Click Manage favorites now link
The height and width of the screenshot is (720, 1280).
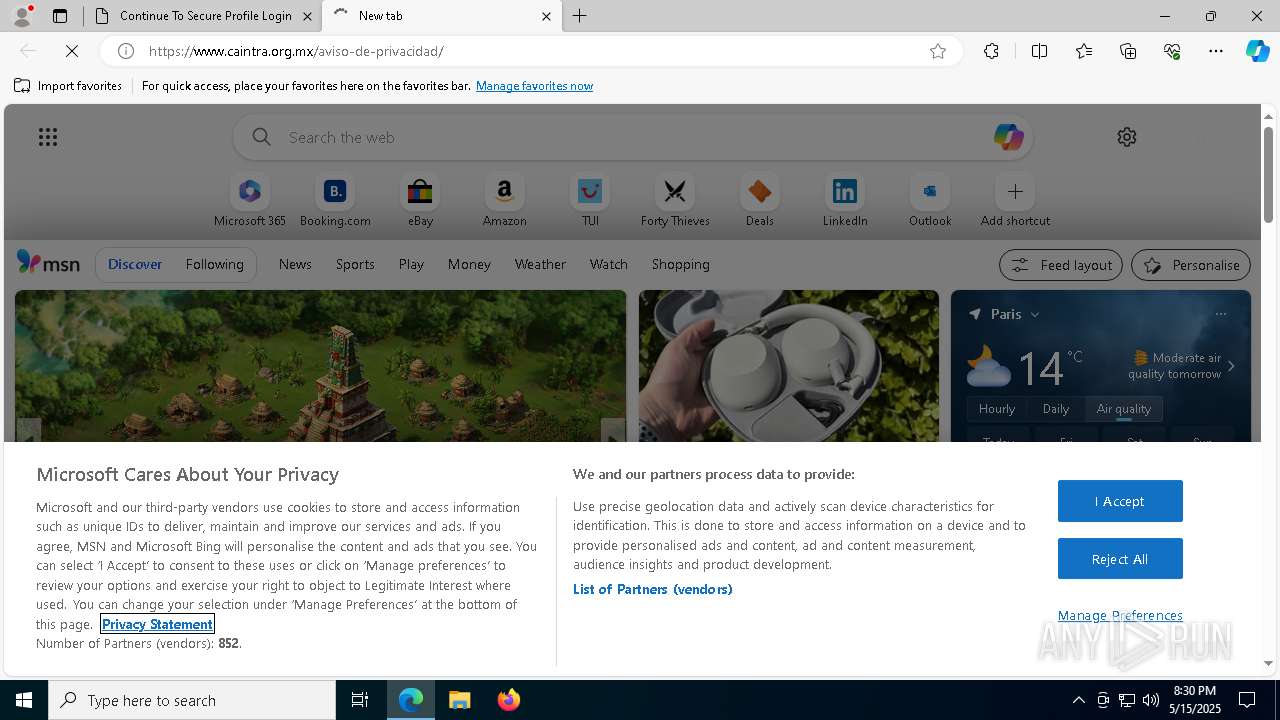534,86
